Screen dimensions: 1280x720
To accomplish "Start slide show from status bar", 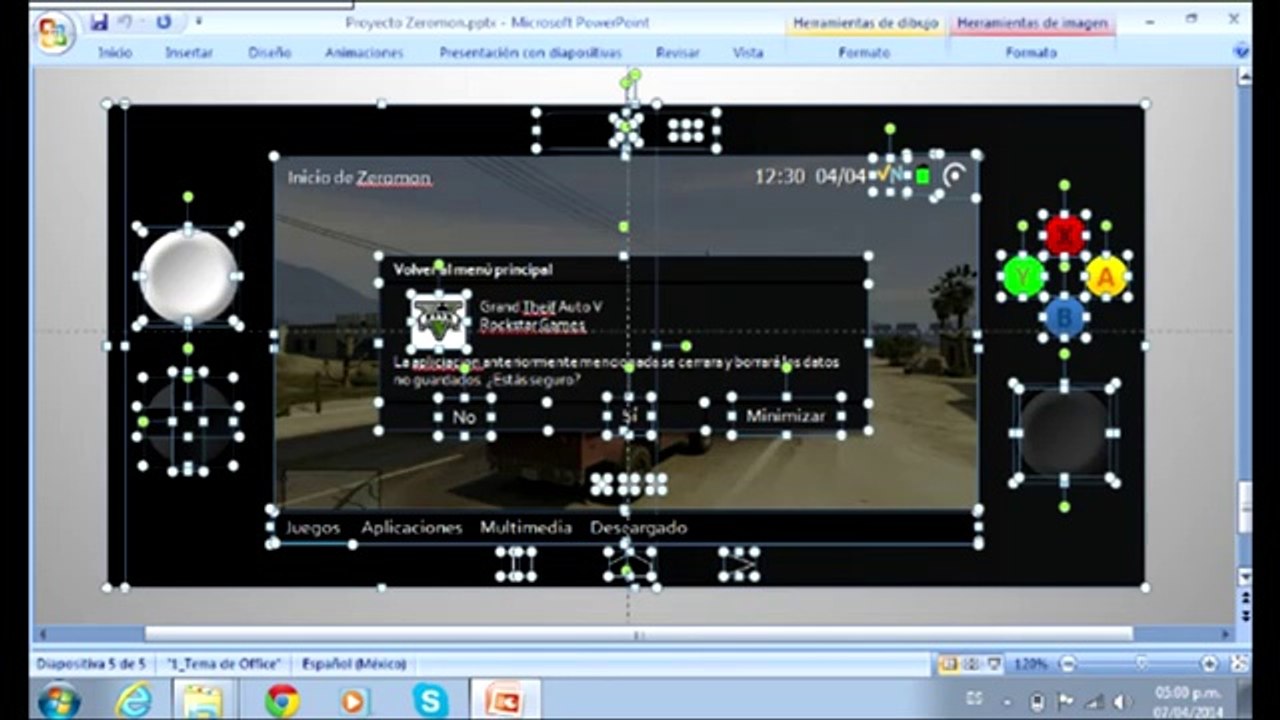I will pyautogui.click(x=994, y=664).
